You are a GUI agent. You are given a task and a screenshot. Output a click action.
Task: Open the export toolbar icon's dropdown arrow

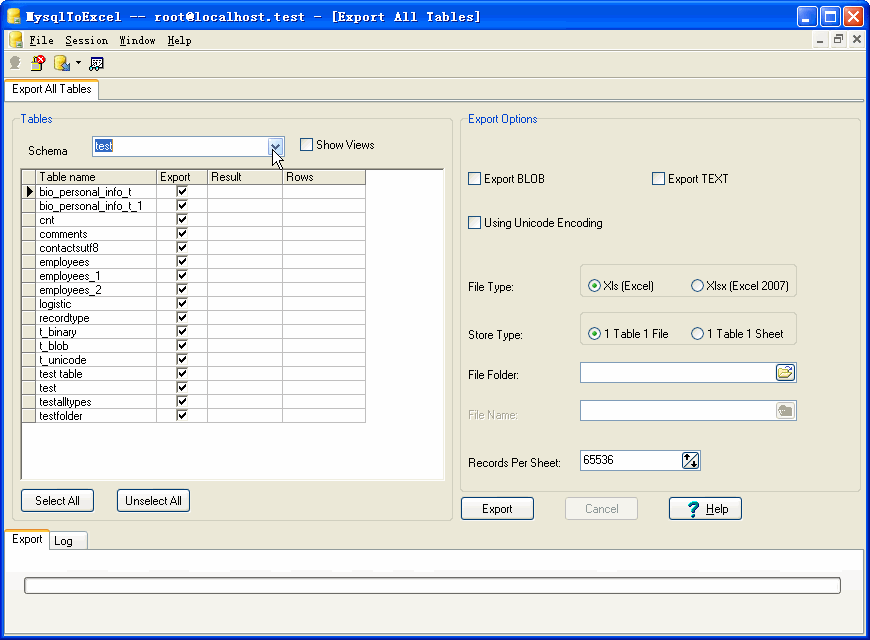pyautogui.click(x=78, y=63)
